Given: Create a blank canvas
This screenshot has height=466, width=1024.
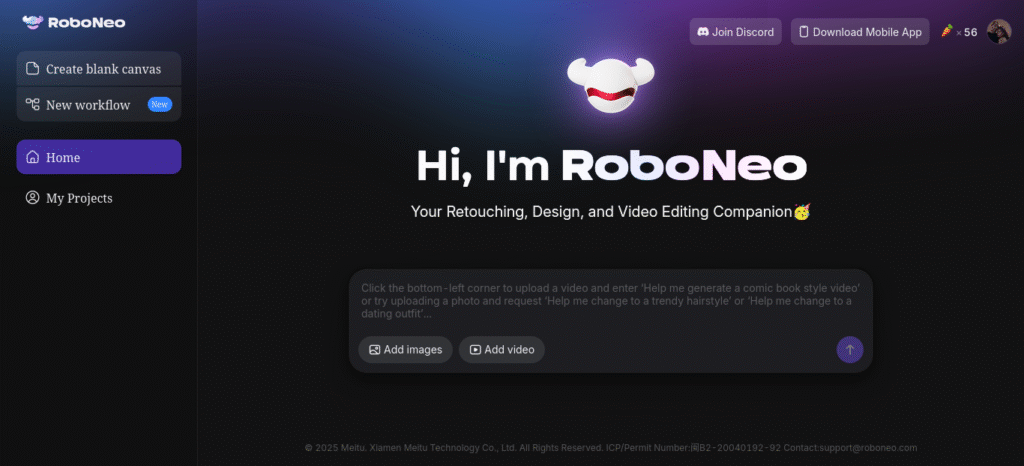Looking at the screenshot, I should (99, 69).
